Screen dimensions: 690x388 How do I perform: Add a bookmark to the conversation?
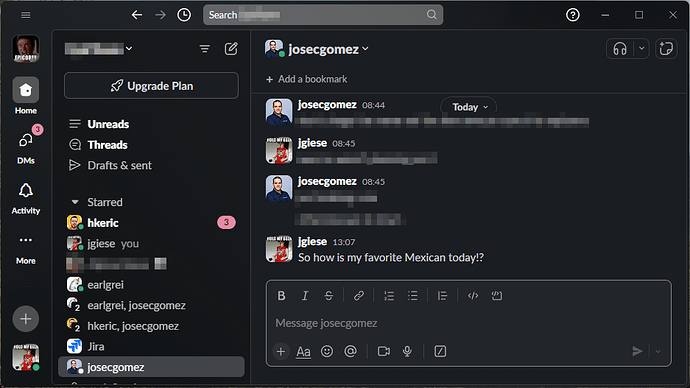click(307, 79)
